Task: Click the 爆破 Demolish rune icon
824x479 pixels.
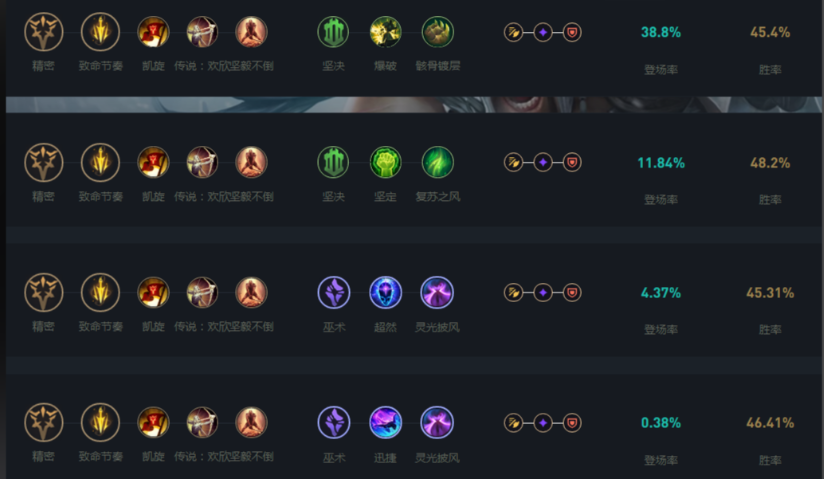Action: (x=385, y=32)
